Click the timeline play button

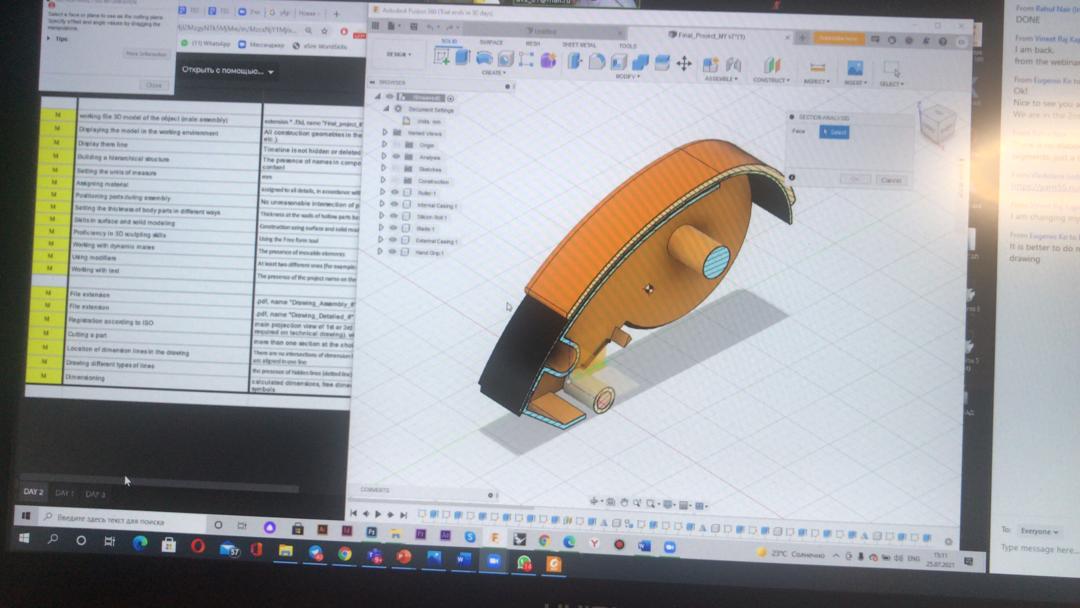(x=378, y=514)
